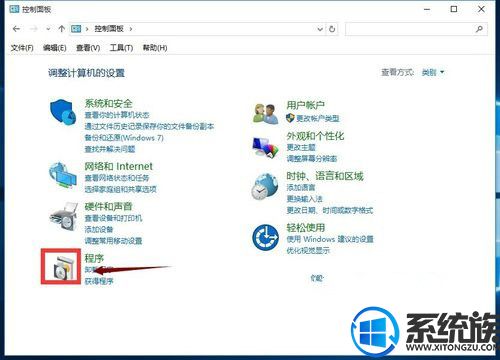The height and width of the screenshot is (360, 500).
Task: Go up one level with up arrow
Action: pos(61,29)
